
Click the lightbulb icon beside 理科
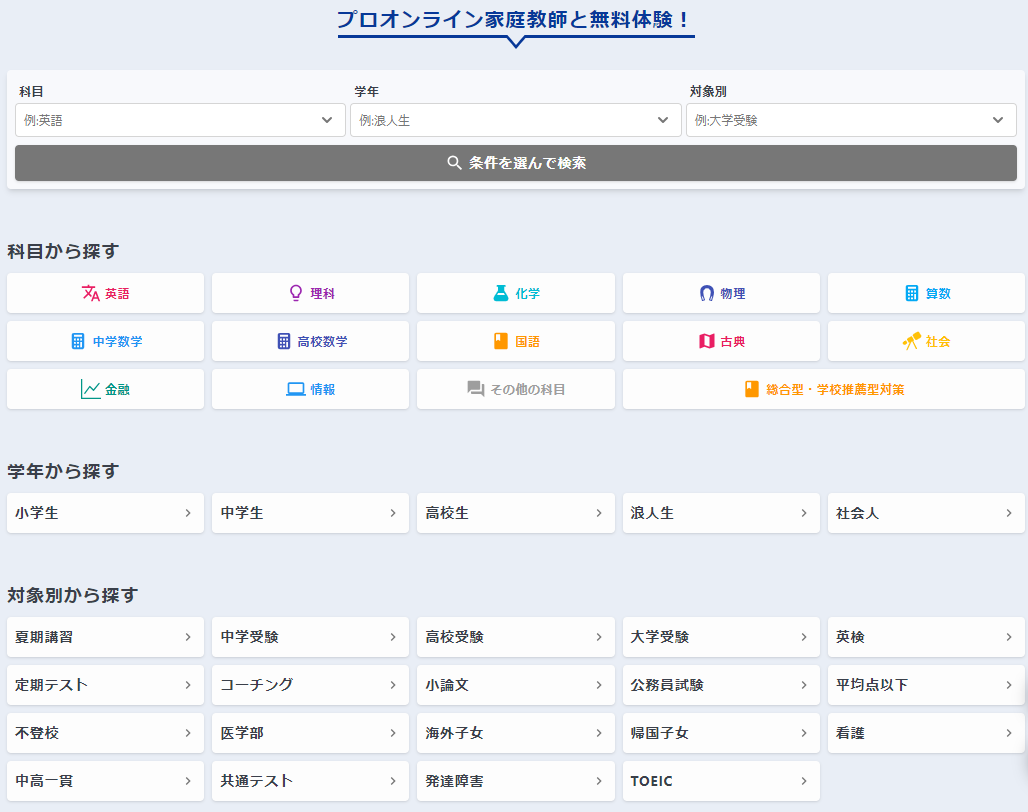[x=296, y=293]
